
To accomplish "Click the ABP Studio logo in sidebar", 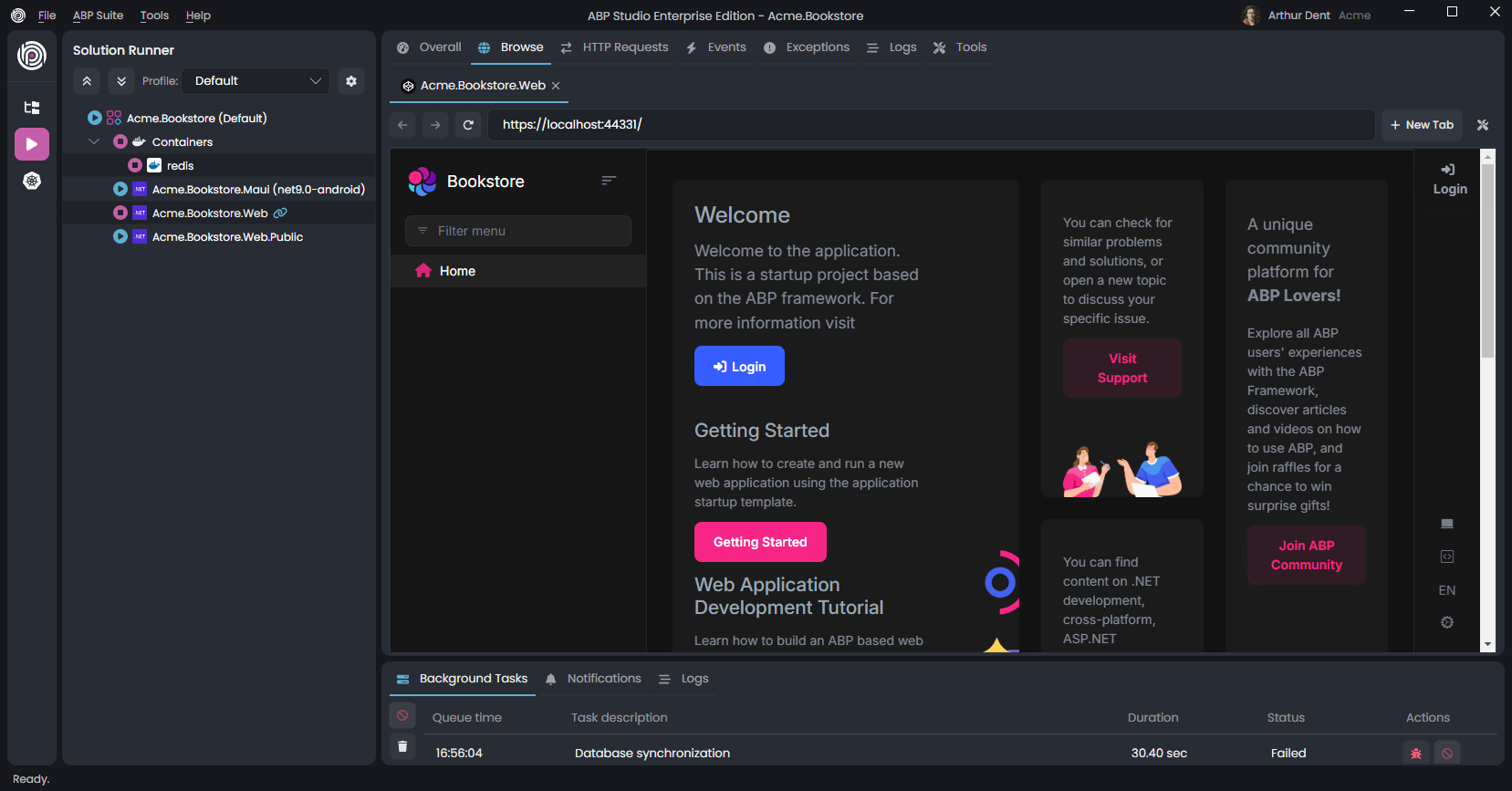I will click(x=32, y=56).
